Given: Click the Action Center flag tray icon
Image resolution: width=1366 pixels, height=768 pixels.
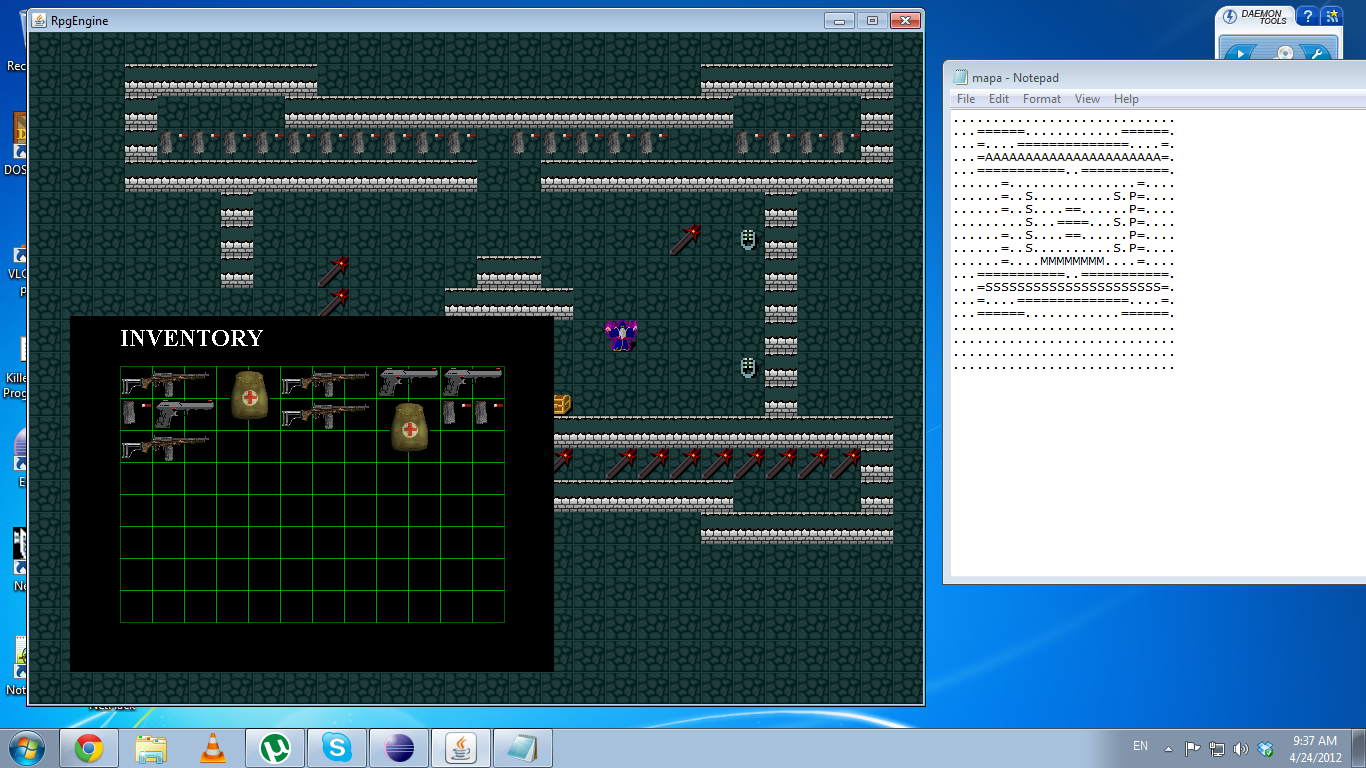Looking at the screenshot, I should [x=1192, y=748].
